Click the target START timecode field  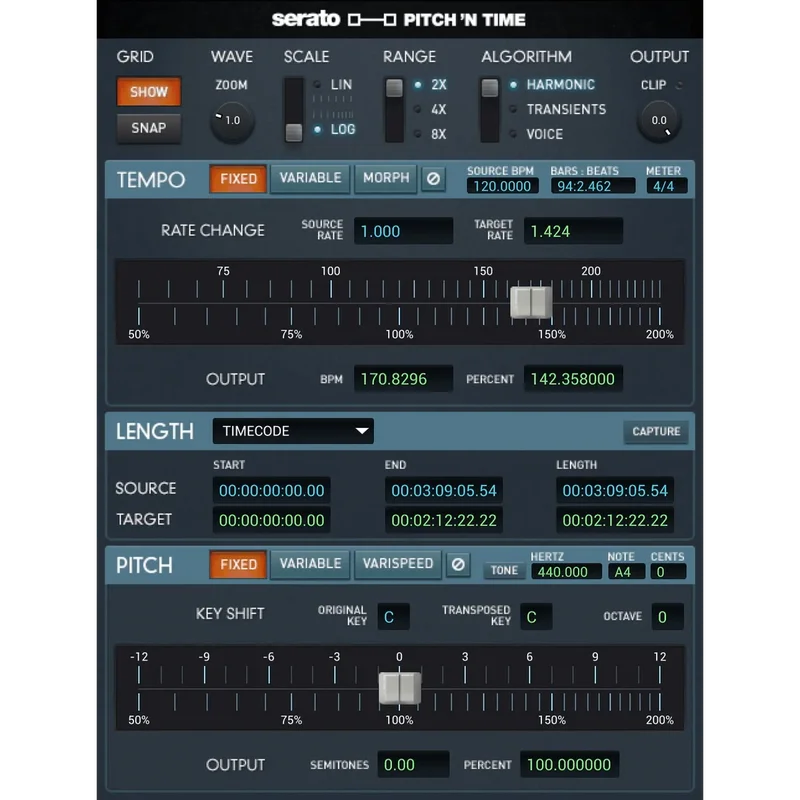tap(271, 520)
